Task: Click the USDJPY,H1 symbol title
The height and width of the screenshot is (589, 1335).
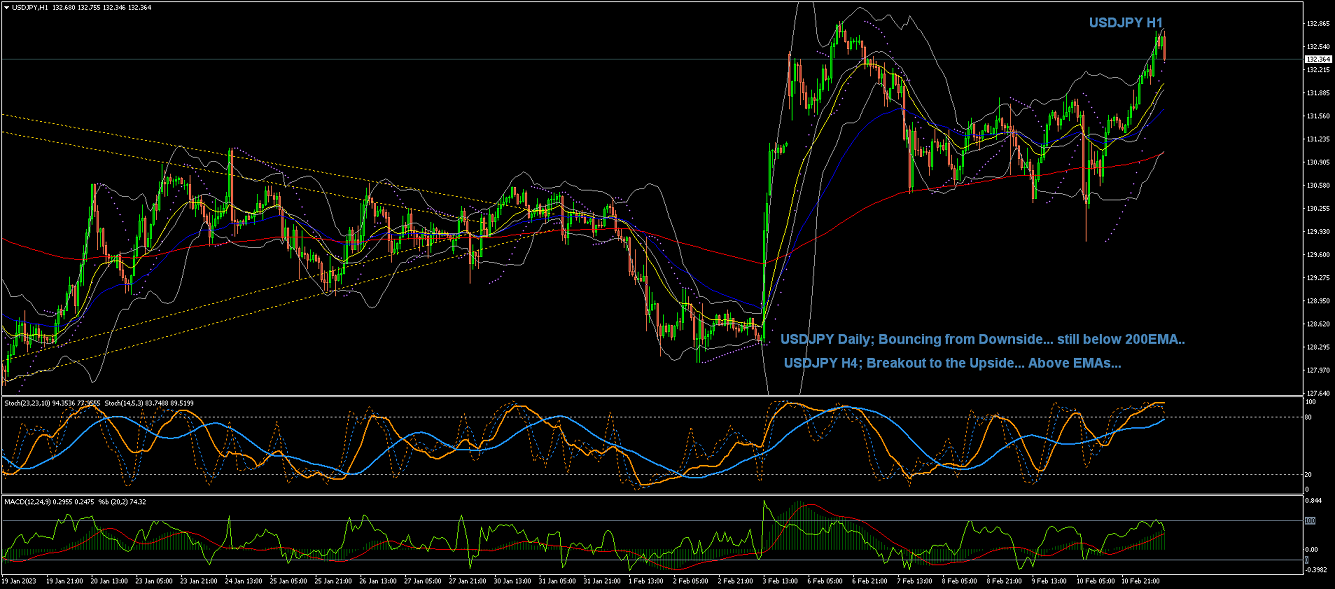Action: point(25,7)
